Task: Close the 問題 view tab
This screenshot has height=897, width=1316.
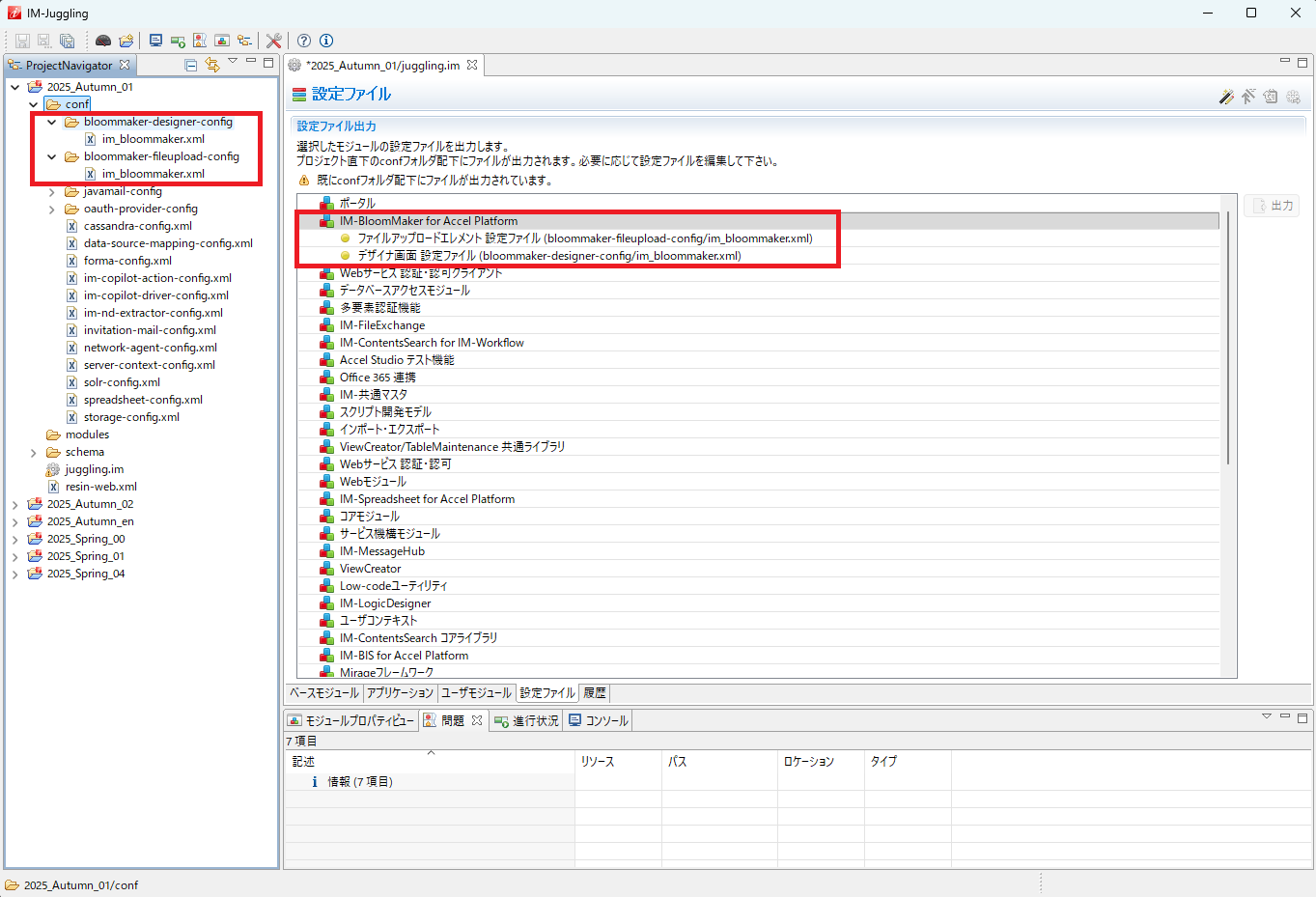Action: 477,720
